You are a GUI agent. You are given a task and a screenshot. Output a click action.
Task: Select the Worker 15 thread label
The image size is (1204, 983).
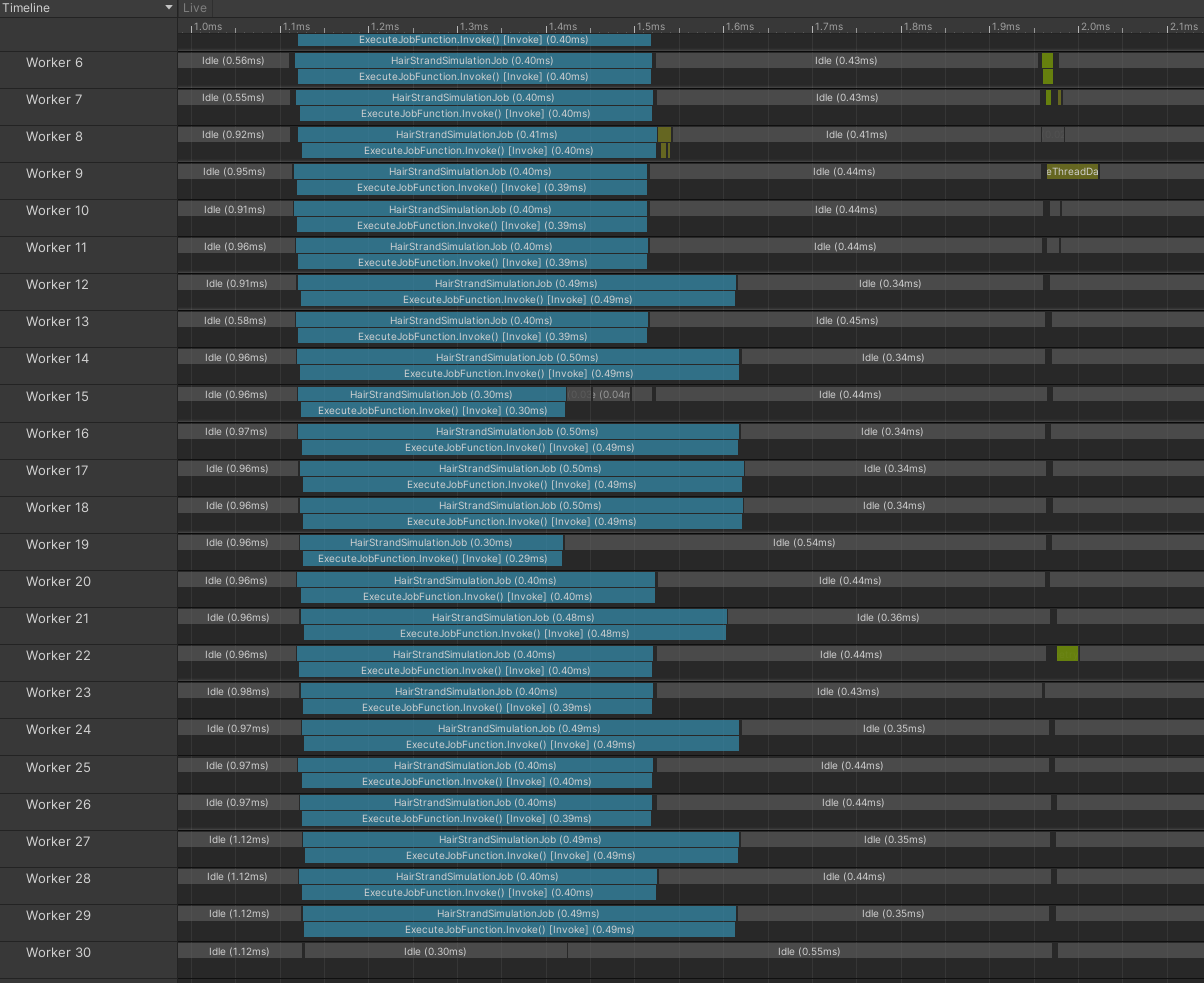click(57, 397)
